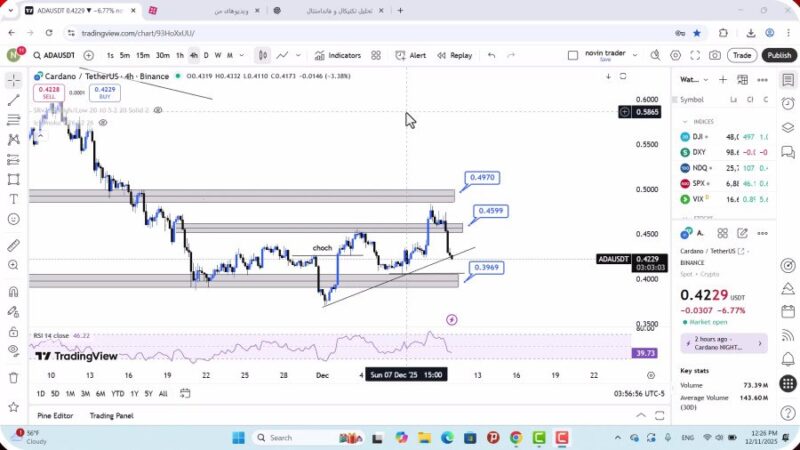The image size is (800, 450).
Task: Toggle hide all drawings eye icon
Action: pyautogui.click(x=13, y=350)
